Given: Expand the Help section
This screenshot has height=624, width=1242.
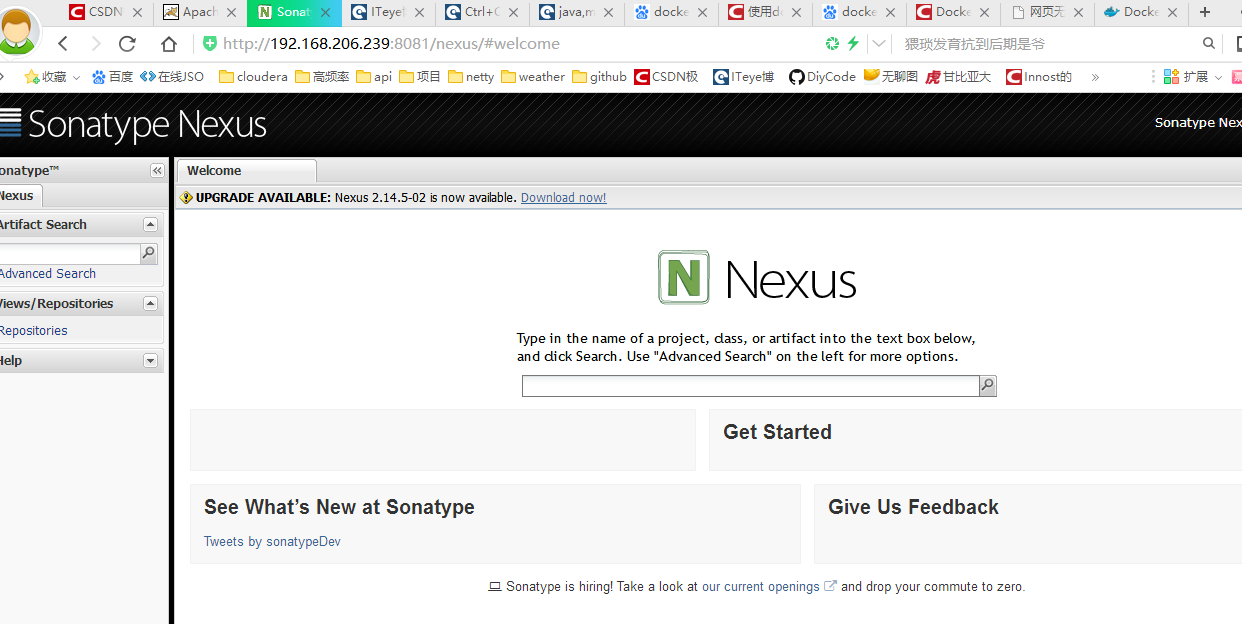Looking at the screenshot, I should pyautogui.click(x=150, y=361).
